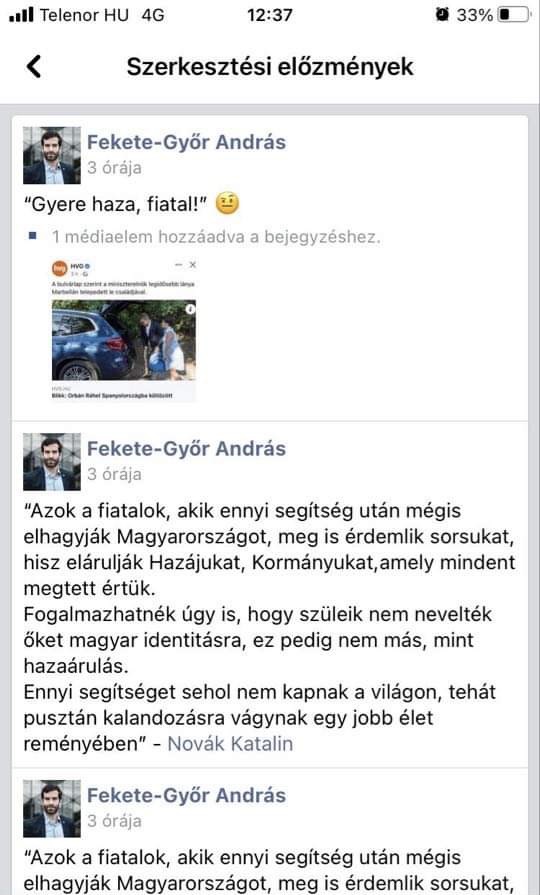Tap the alarm clock status icon

442,15
